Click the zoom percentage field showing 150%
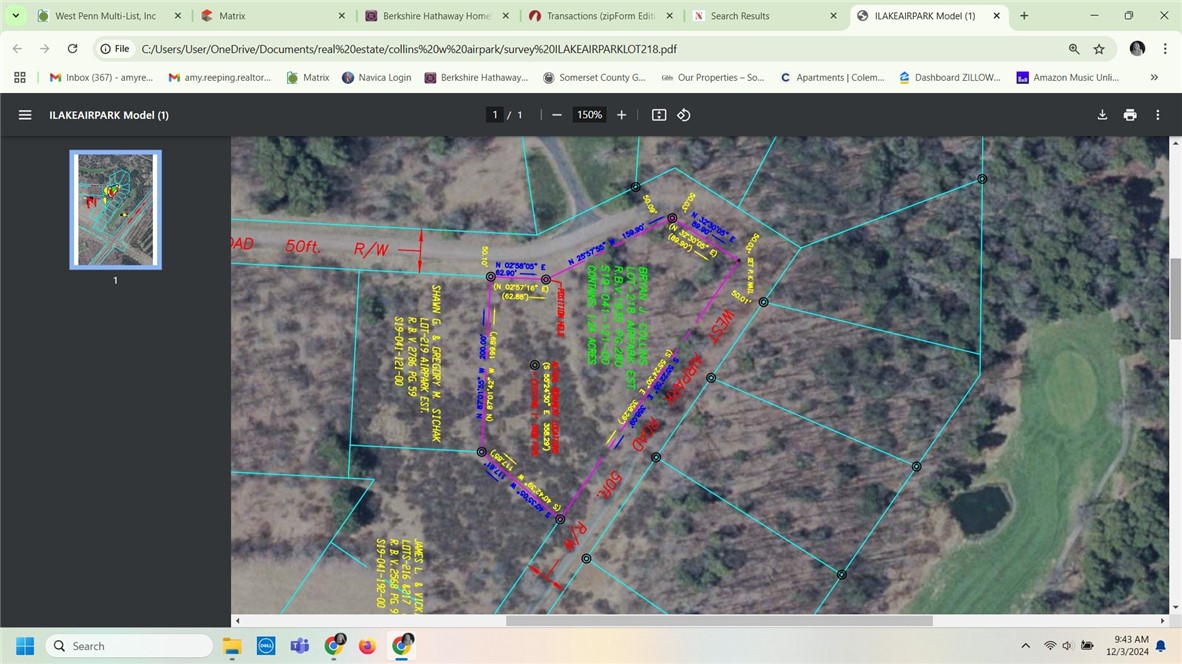The height and width of the screenshot is (664, 1182). click(x=589, y=115)
